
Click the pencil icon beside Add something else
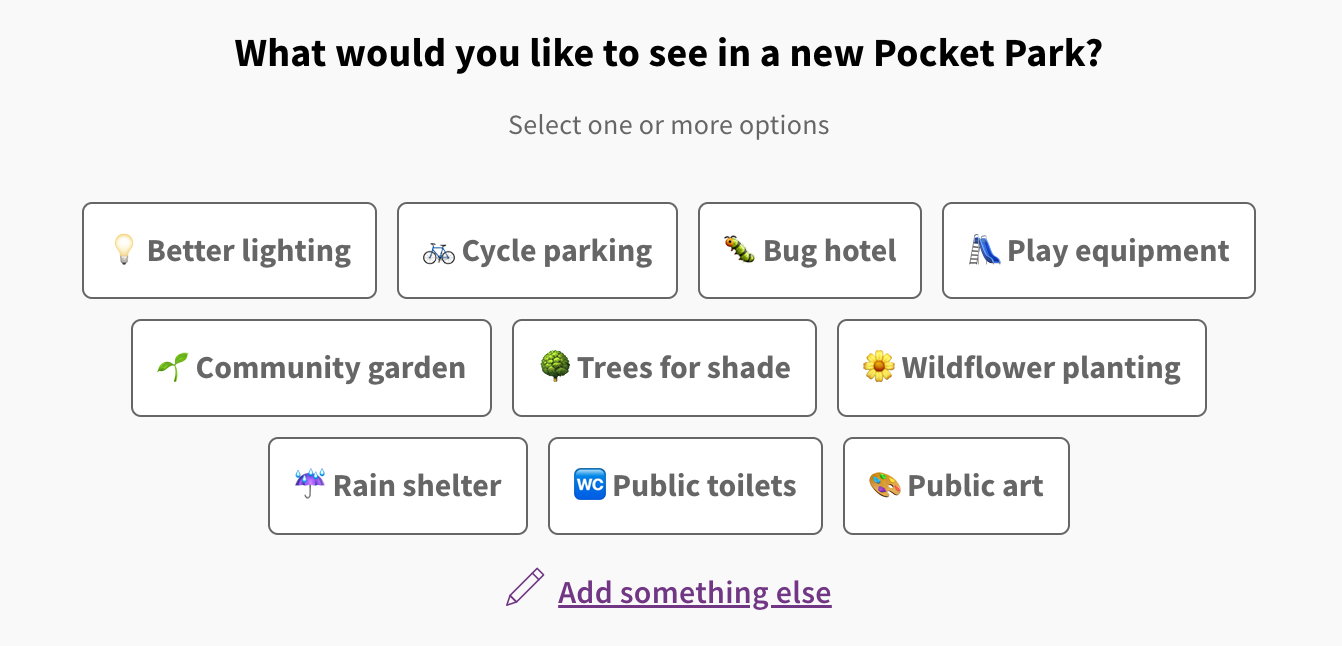click(x=525, y=587)
